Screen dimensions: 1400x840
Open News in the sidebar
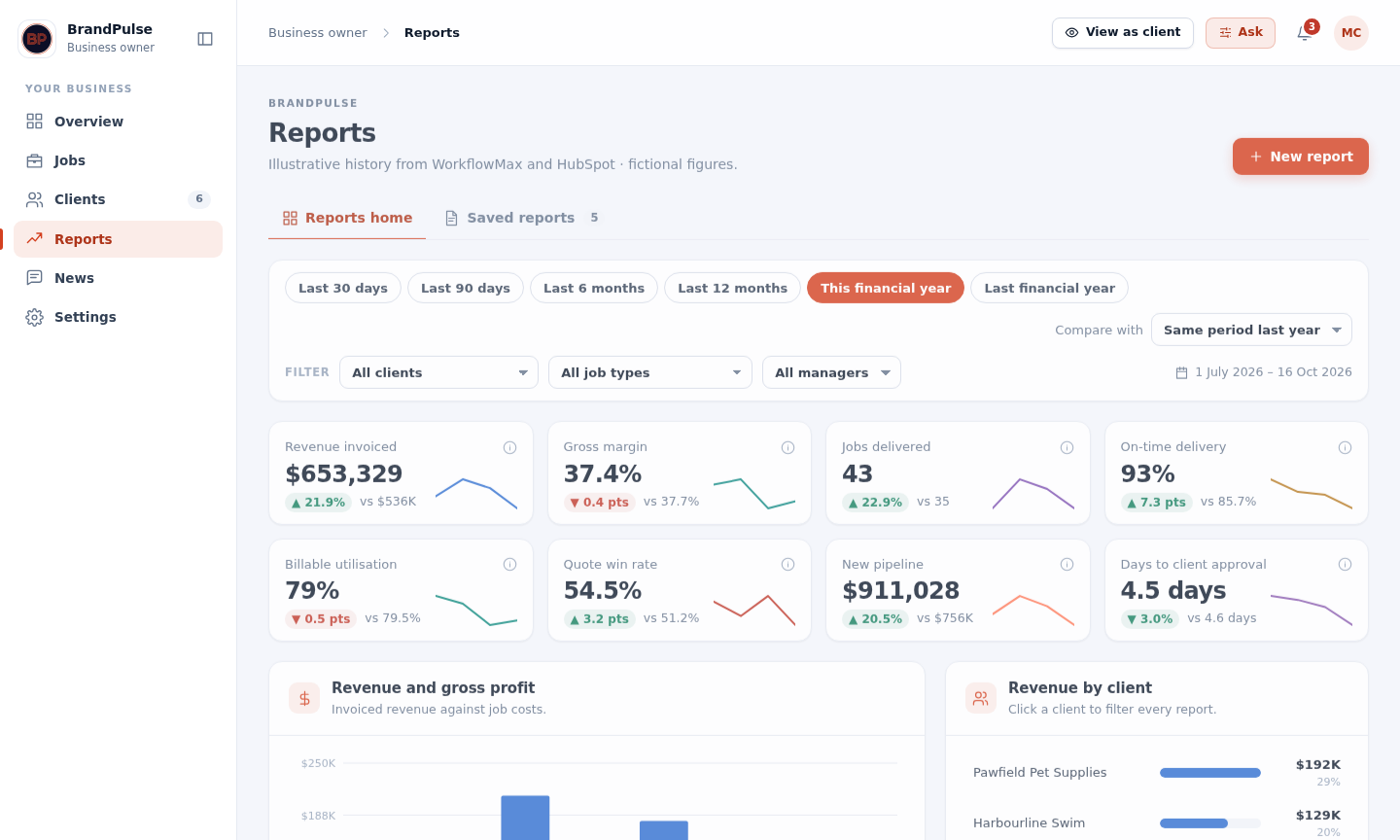(118, 278)
